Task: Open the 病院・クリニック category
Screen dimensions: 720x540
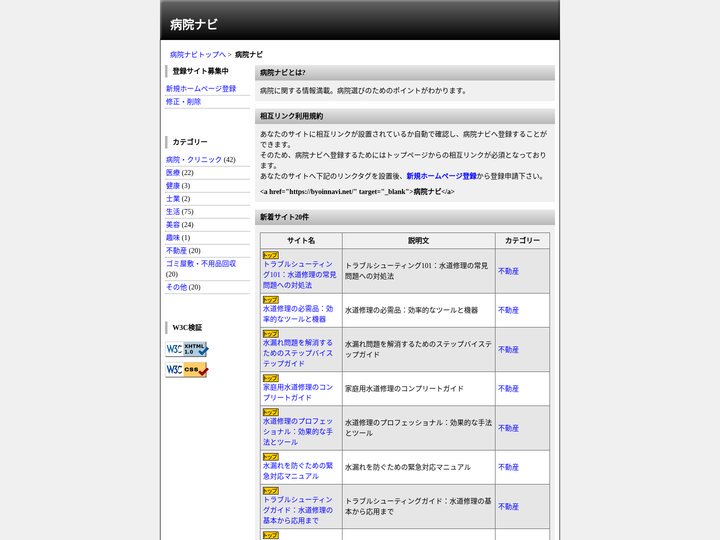Action: (194, 159)
